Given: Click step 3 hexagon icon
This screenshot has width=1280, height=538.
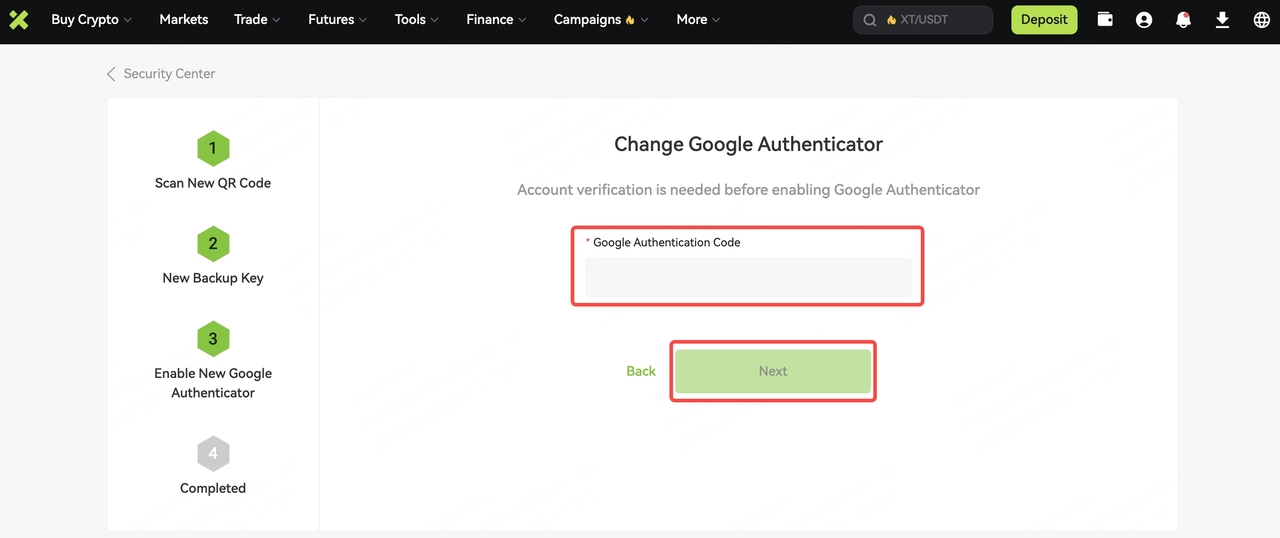Looking at the screenshot, I should coord(213,338).
